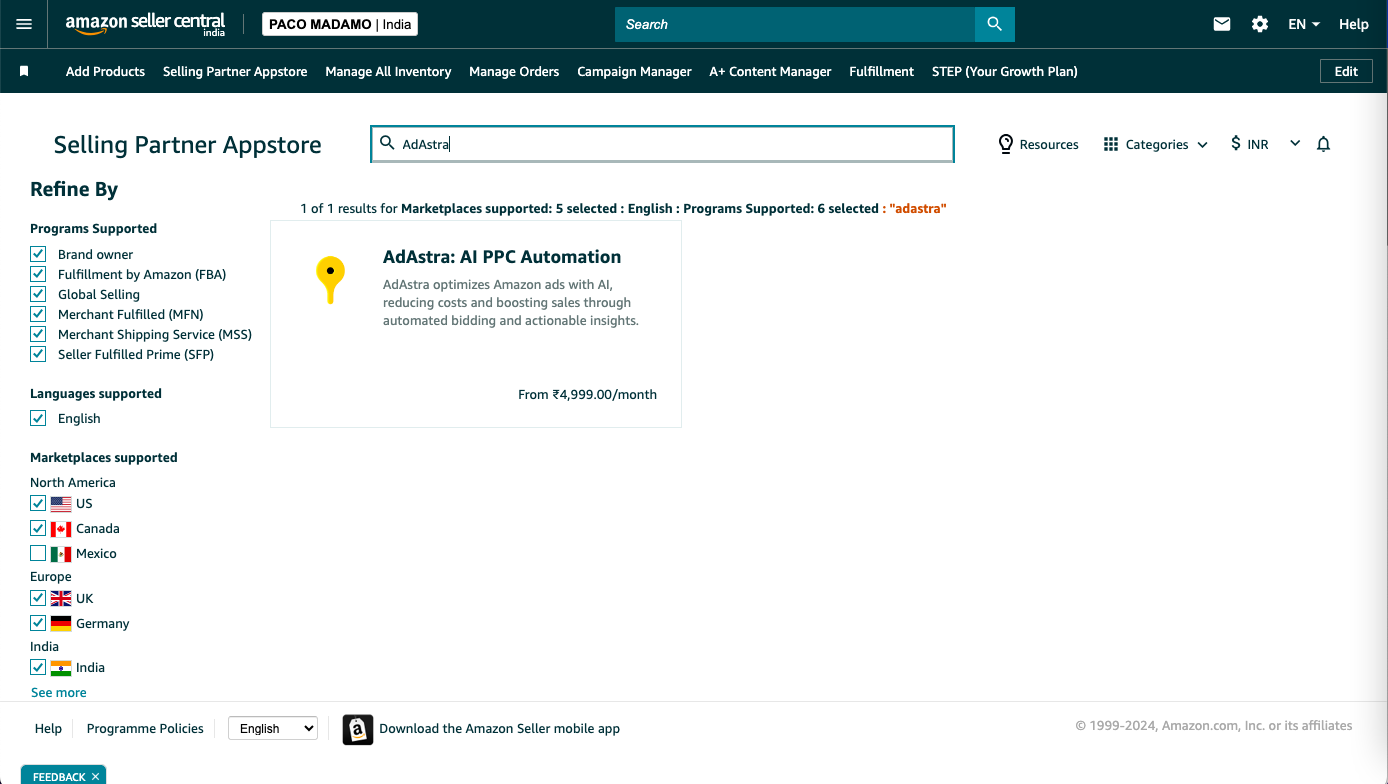This screenshot has height=784, width=1388.
Task: Check the Mexico marketplace checkbox
Action: (38, 553)
